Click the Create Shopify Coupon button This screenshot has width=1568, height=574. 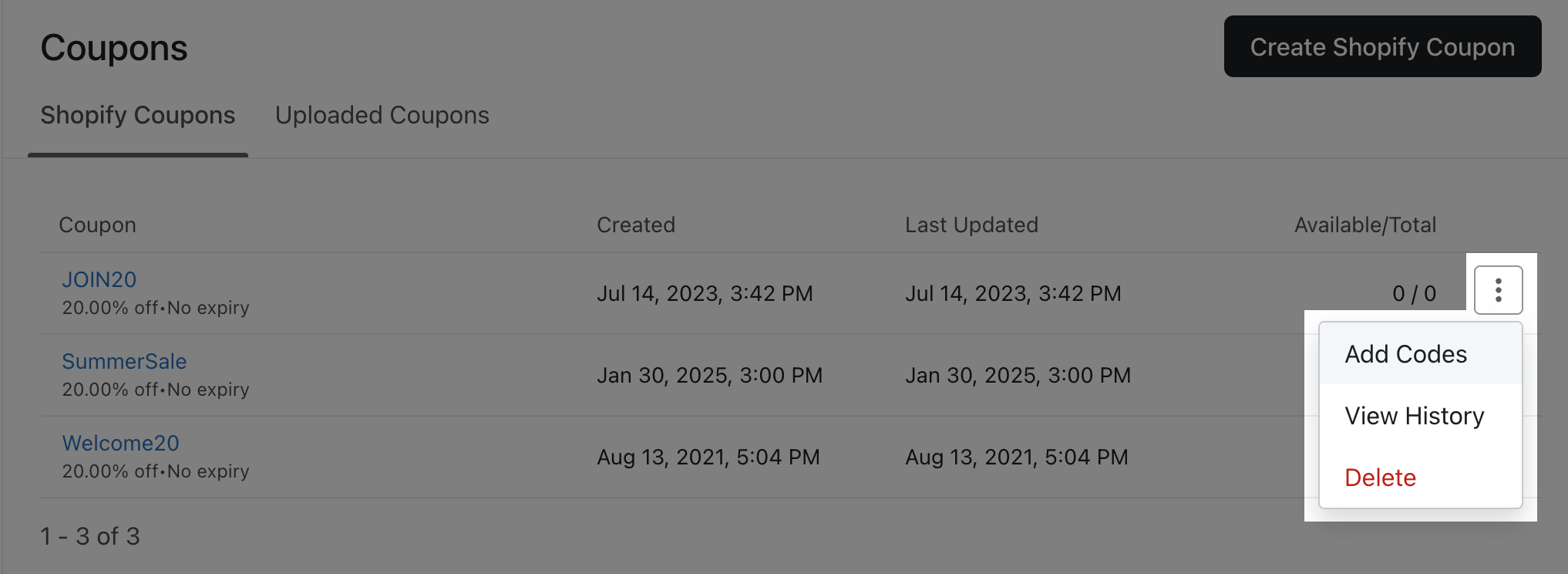pos(1381,46)
